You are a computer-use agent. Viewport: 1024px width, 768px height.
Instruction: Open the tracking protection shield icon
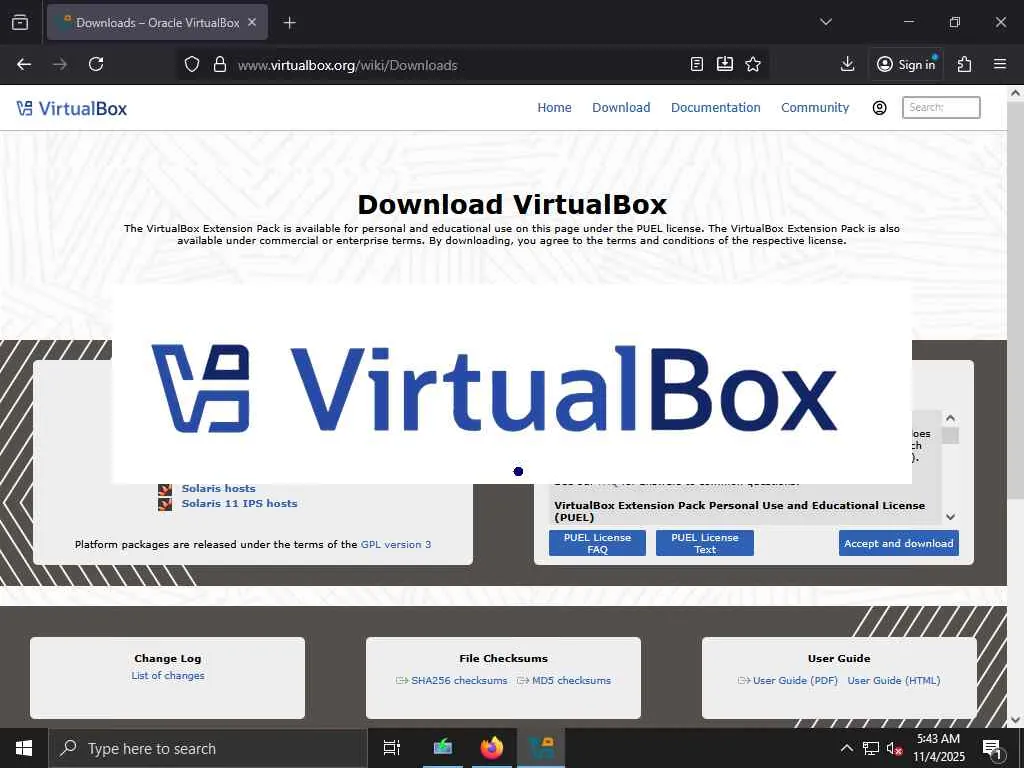coord(191,65)
